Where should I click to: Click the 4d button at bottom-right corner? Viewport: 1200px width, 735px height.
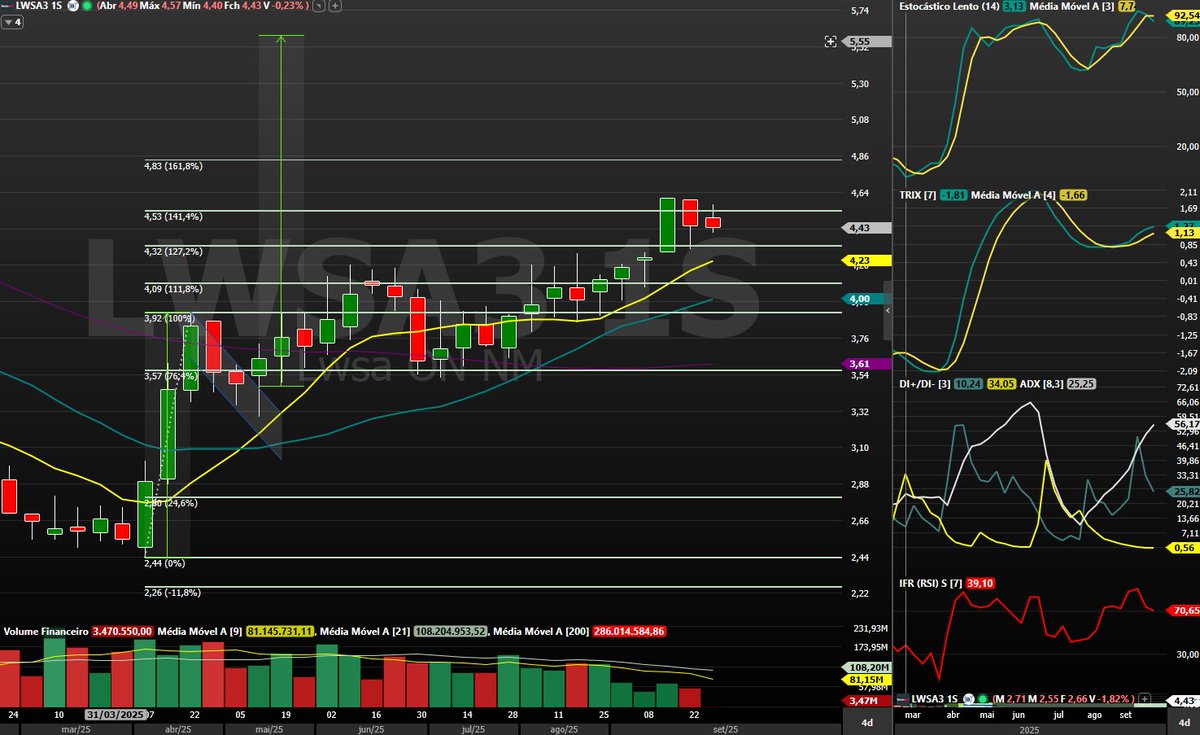1184,722
